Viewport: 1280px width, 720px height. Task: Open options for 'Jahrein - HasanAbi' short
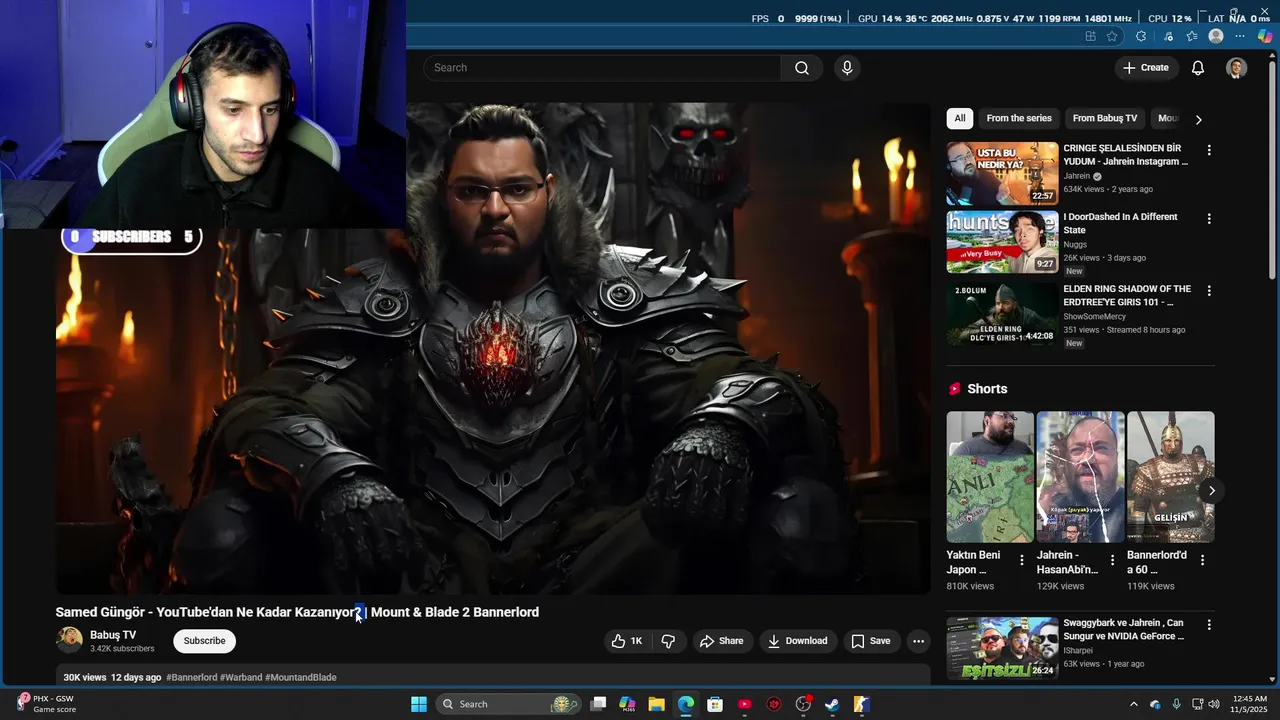[x=1112, y=560]
